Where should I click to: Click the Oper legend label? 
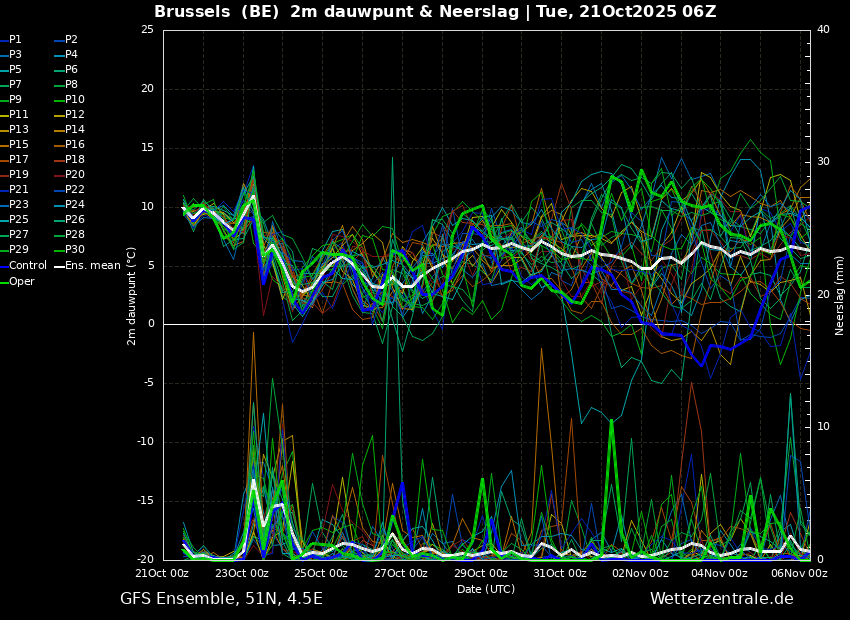point(22,282)
